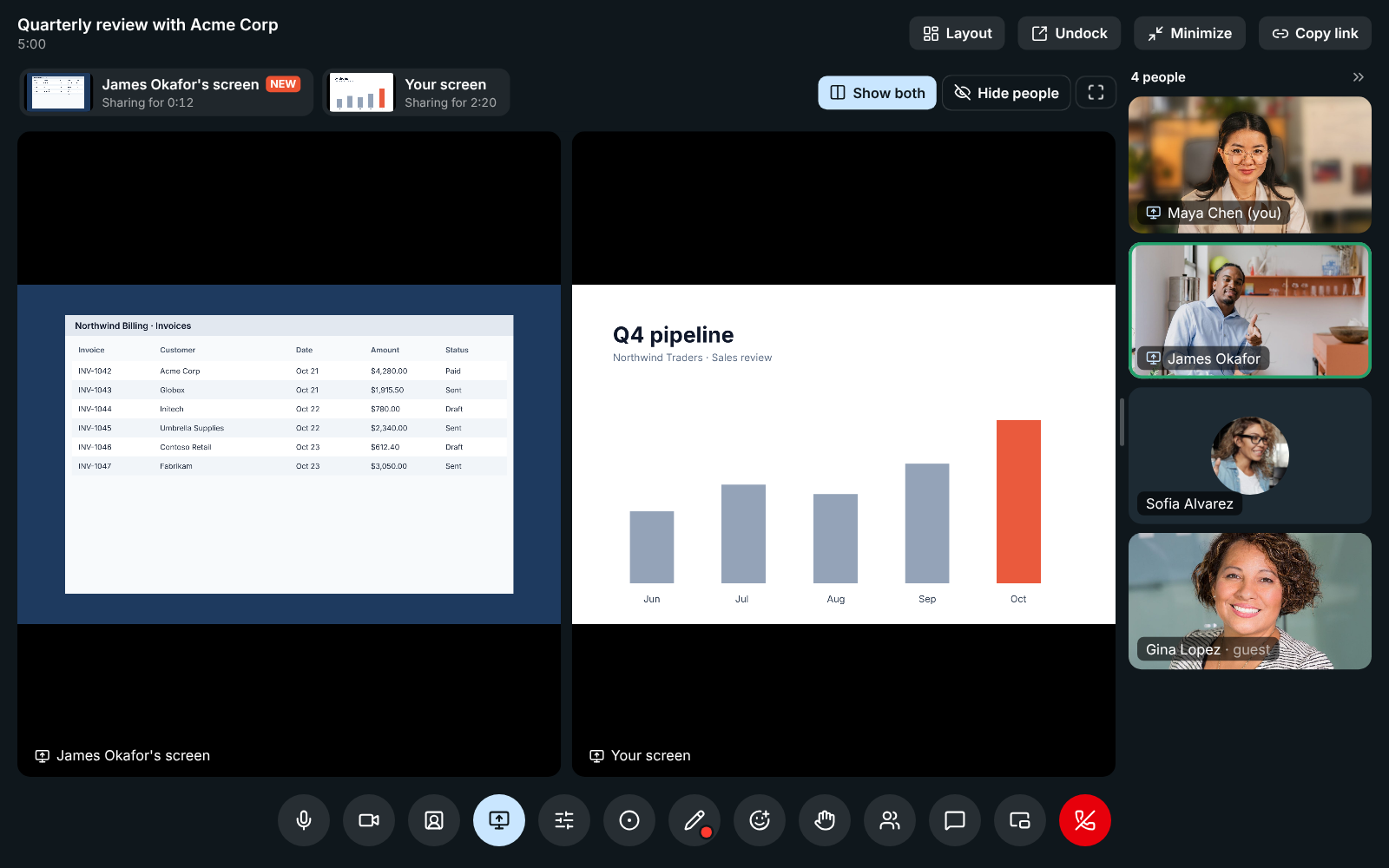Click the screen-share icon on Maya Chen's label

[x=1154, y=213]
